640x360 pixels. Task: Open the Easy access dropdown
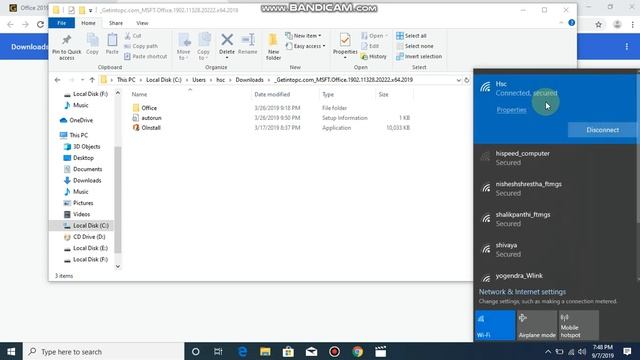305,46
